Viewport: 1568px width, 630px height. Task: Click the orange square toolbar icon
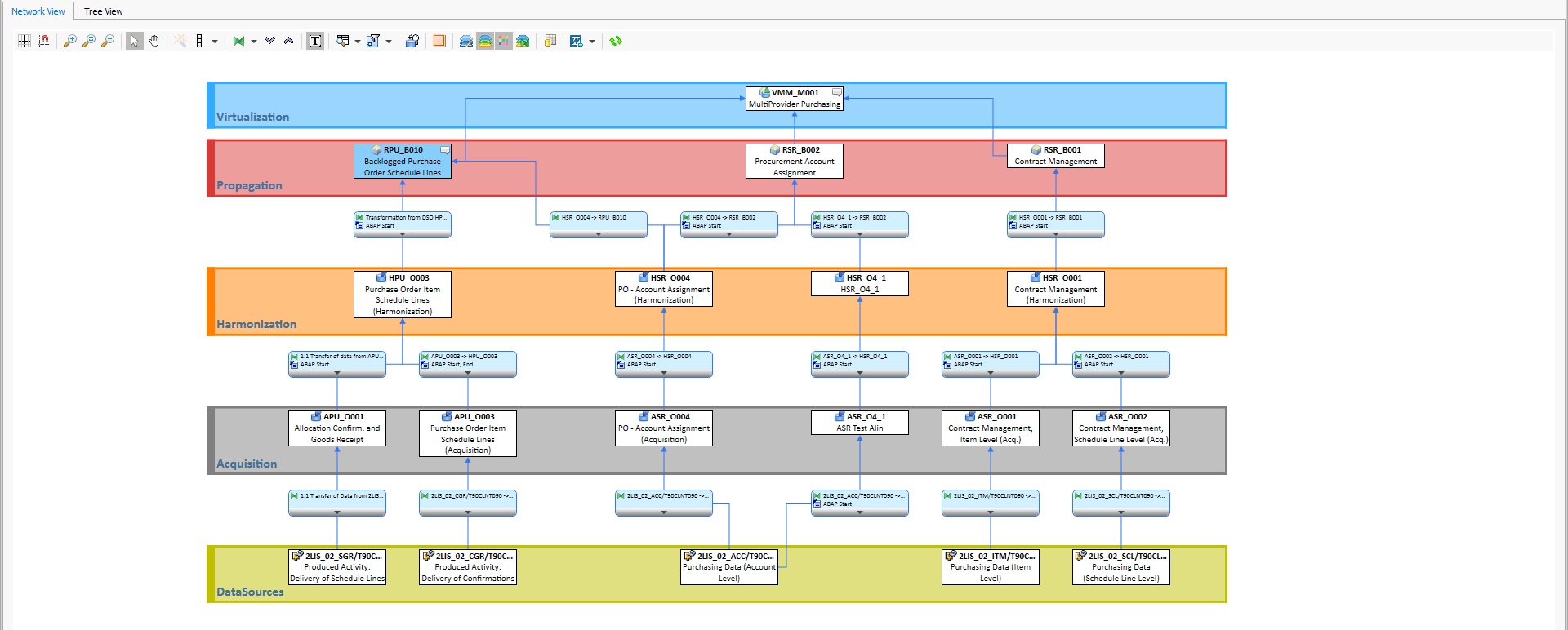pos(439,41)
